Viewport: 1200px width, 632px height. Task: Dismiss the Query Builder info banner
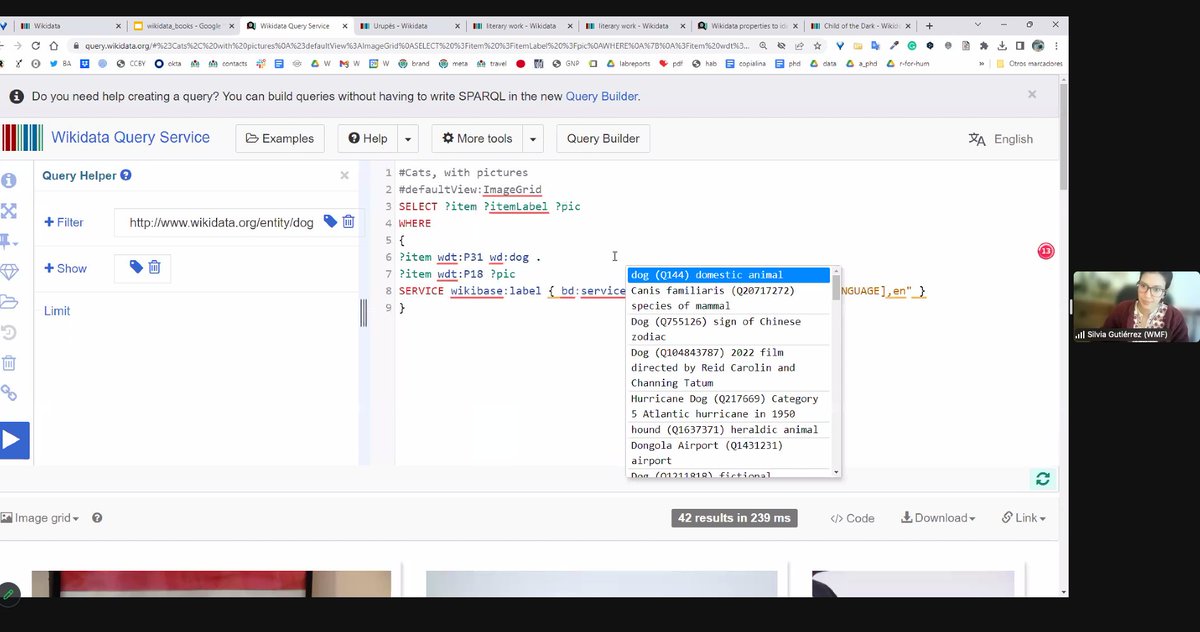[x=1032, y=94]
